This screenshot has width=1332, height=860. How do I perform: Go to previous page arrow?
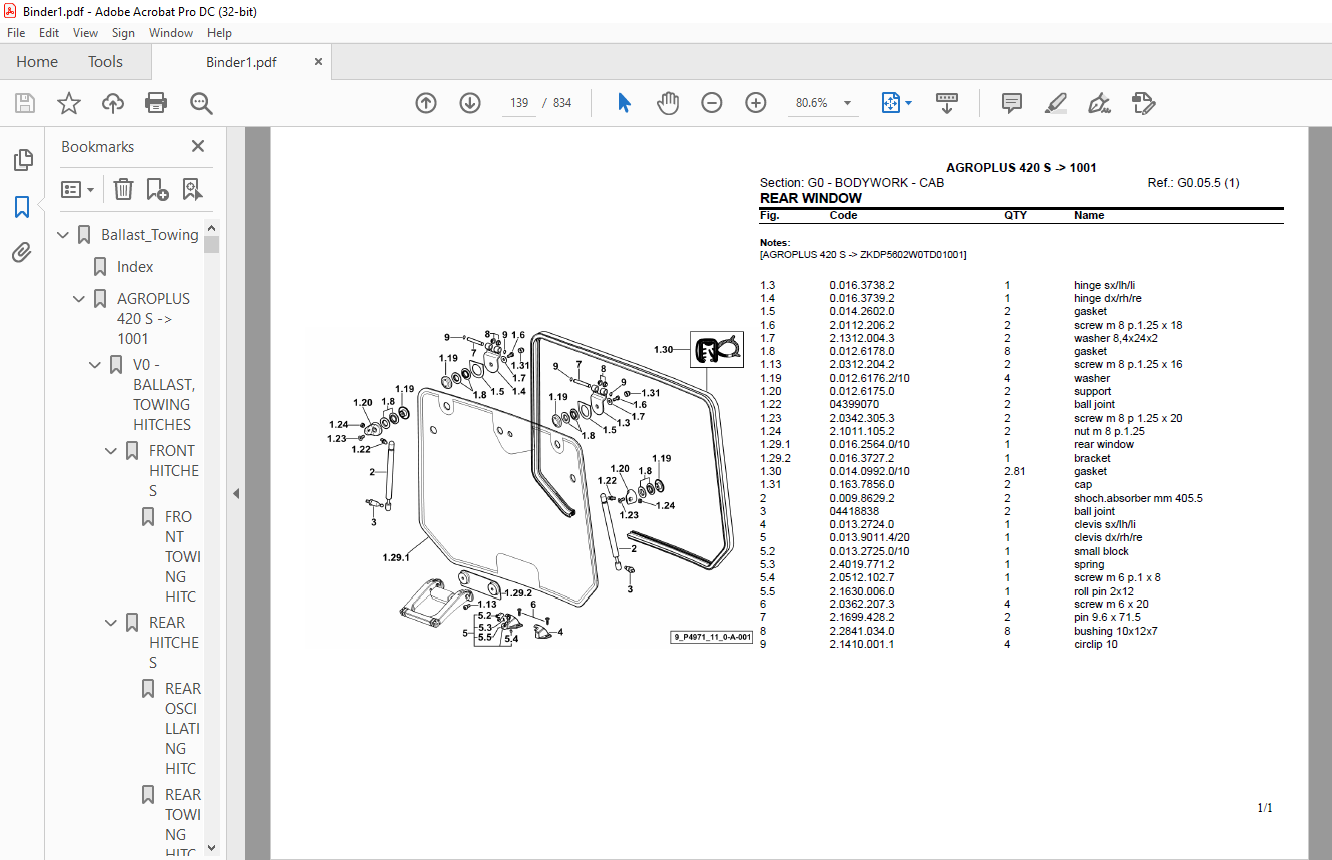(426, 103)
